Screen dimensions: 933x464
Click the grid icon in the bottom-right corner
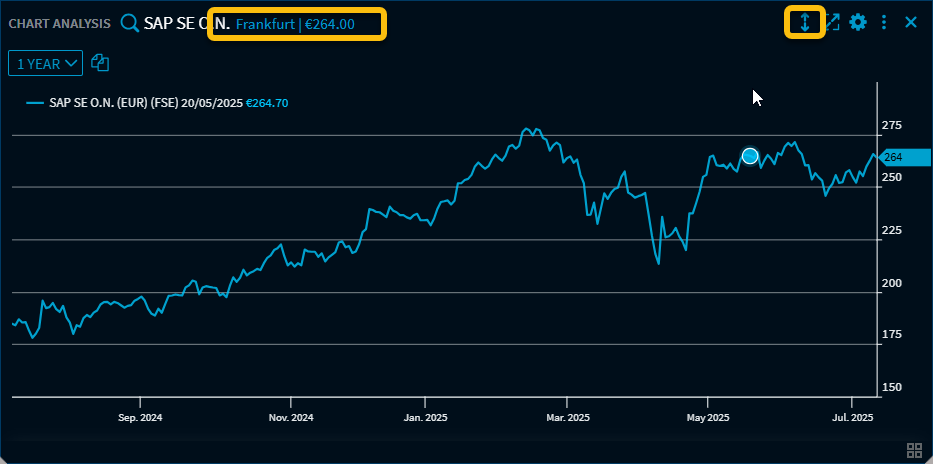913,450
